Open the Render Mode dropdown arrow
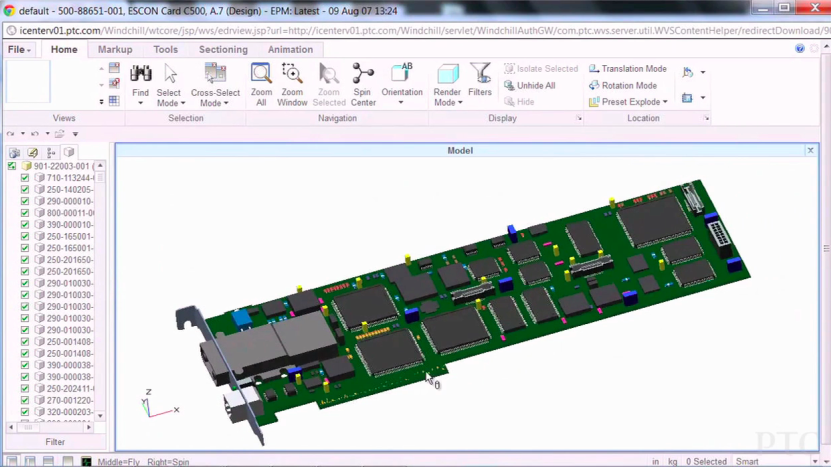The height and width of the screenshot is (467, 831). tap(460, 103)
